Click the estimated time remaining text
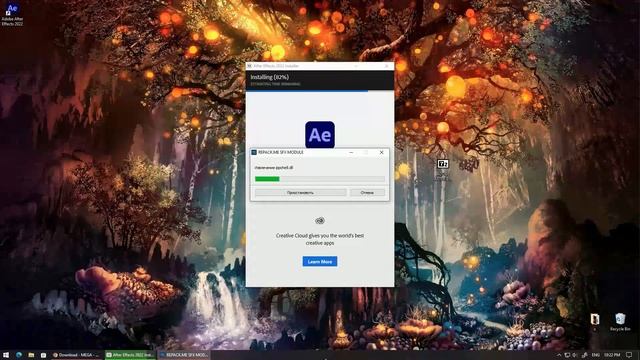The width and height of the screenshot is (640, 360). [275, 84]
